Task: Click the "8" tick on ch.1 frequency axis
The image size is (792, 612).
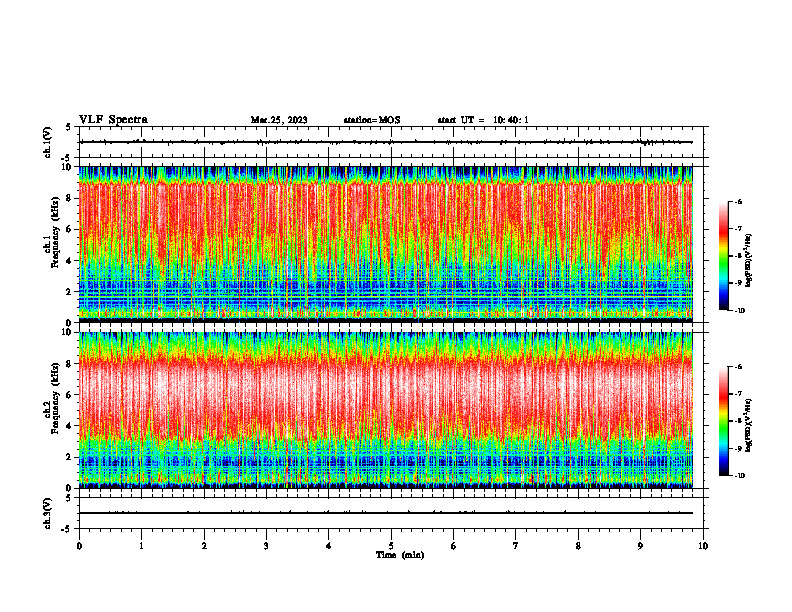Action: click(70, 198)
